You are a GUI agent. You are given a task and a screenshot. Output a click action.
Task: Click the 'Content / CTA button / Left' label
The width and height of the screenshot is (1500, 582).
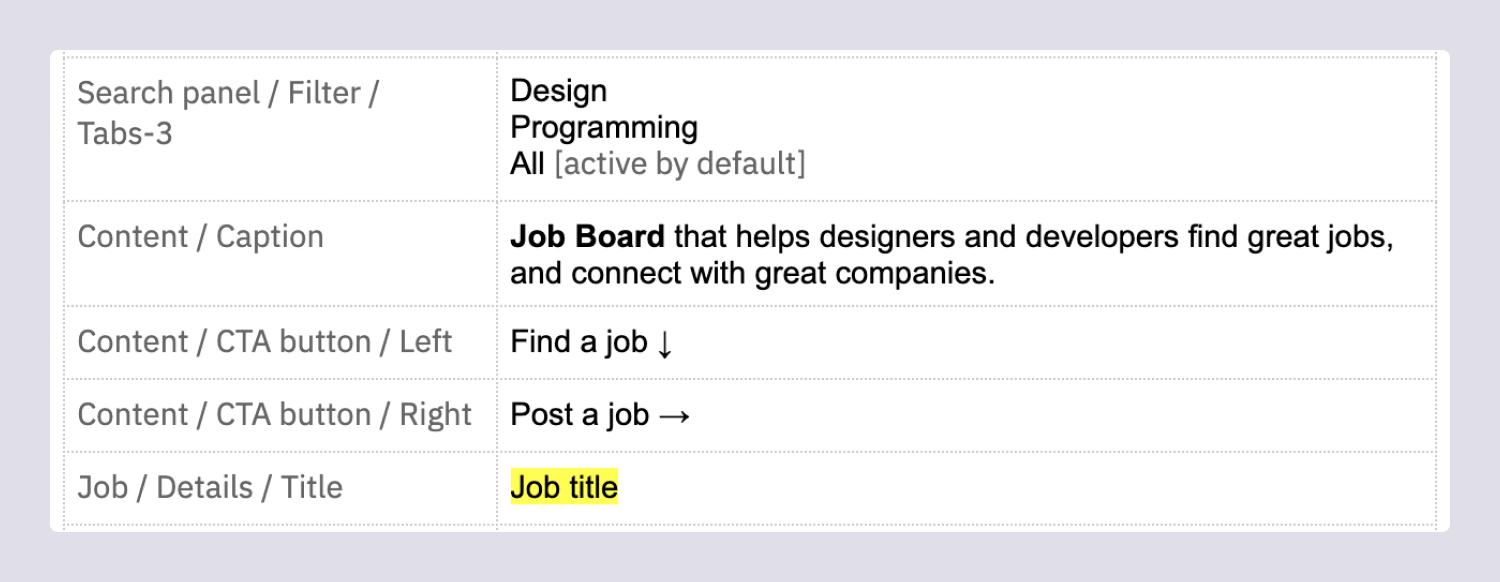(265, 342)
